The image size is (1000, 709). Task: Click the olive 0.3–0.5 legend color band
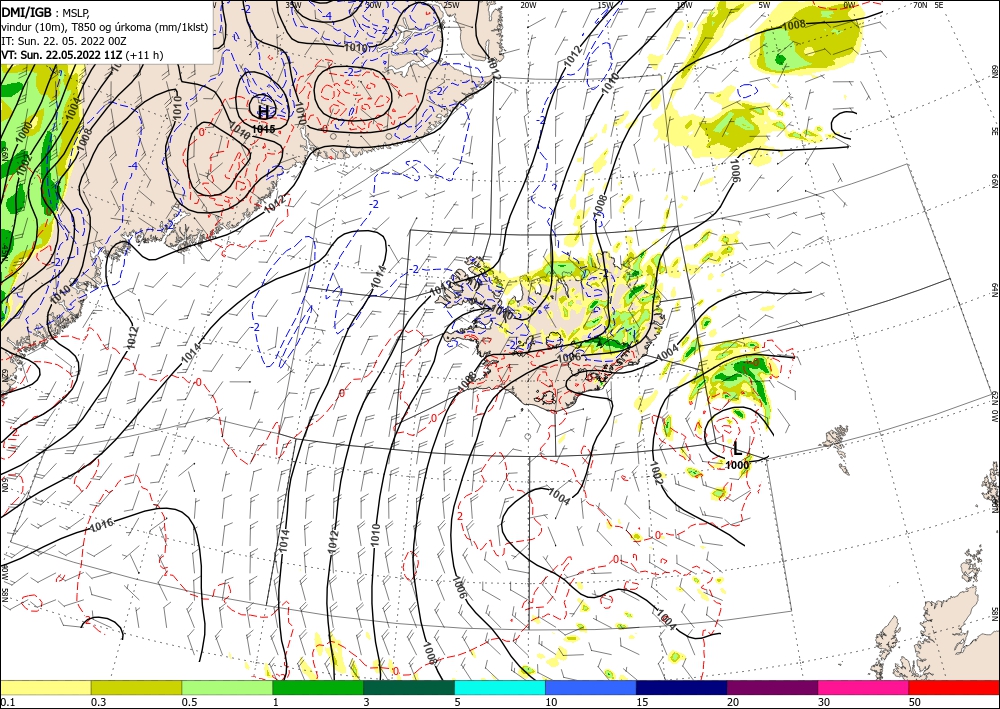pos(136,687)
